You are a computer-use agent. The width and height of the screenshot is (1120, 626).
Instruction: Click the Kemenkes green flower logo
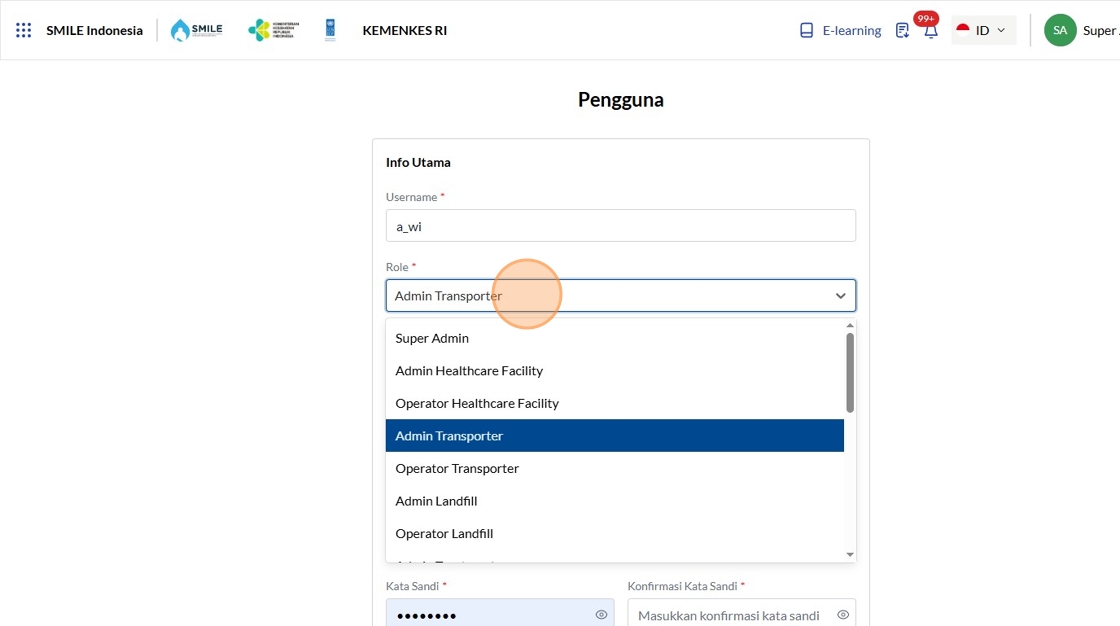tap(274, 30)
